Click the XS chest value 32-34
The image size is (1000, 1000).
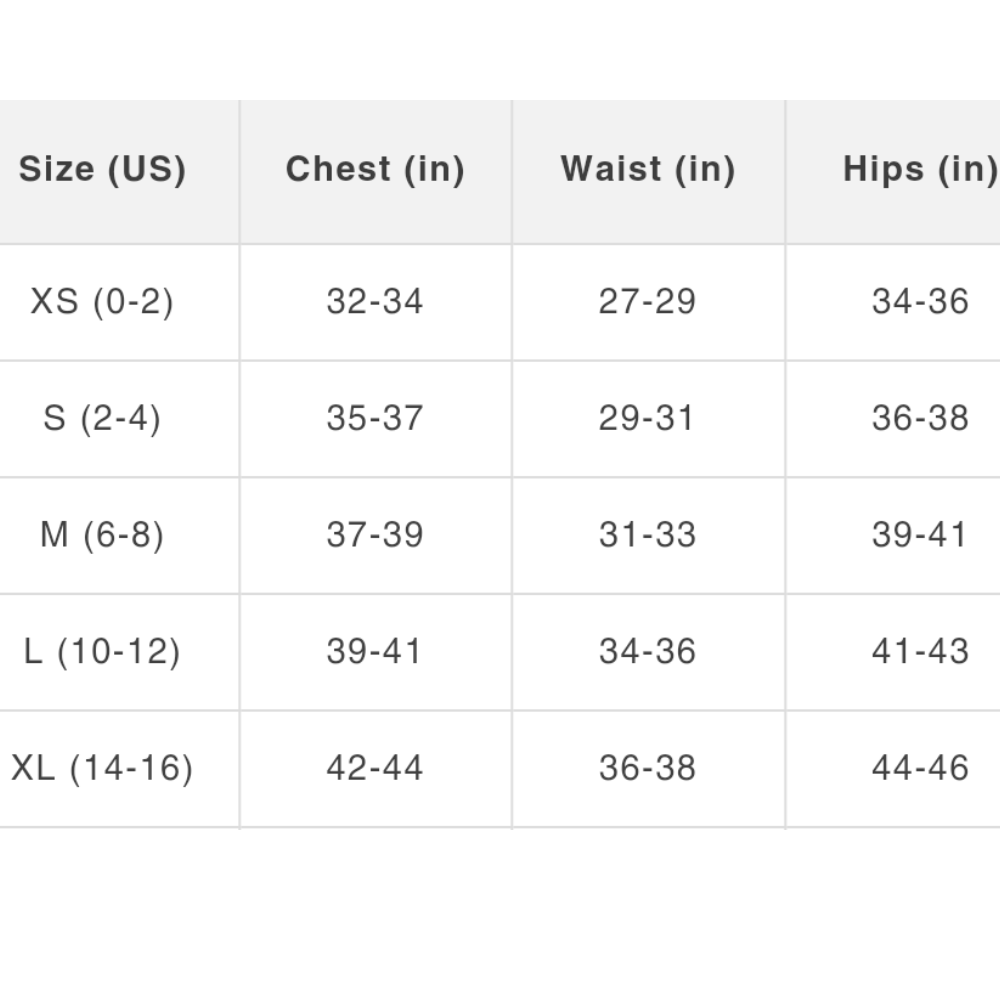375,301
